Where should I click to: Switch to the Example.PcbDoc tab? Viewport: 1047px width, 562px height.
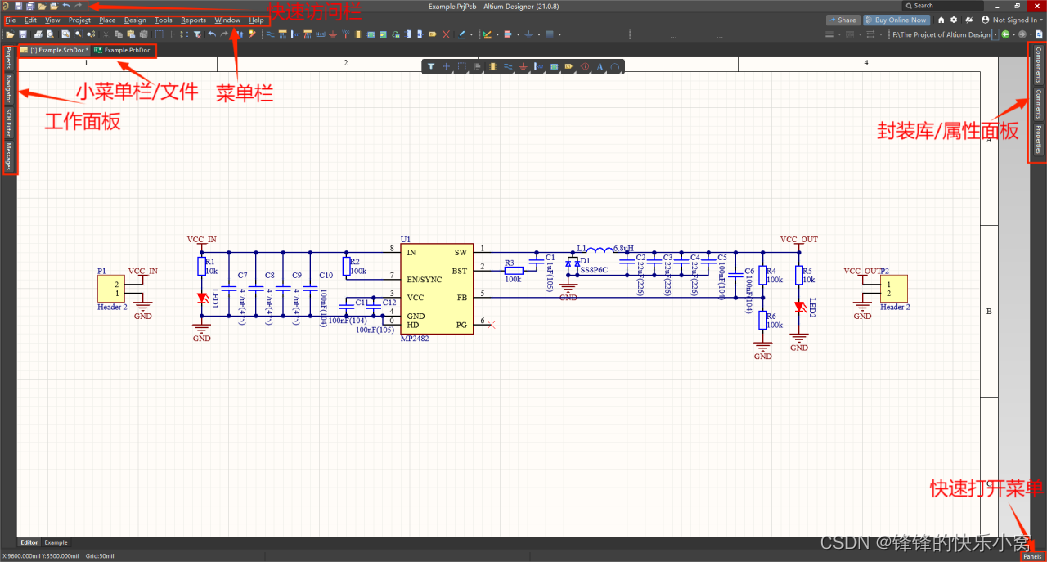pyautogui.click(x=124, y=50)
